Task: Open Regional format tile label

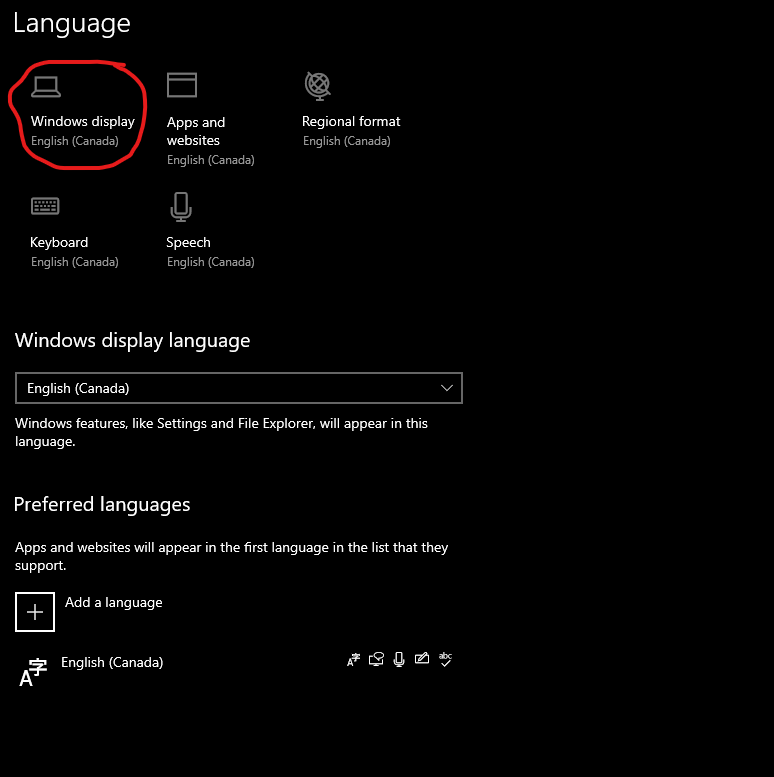Action: (x=351, y=121)
